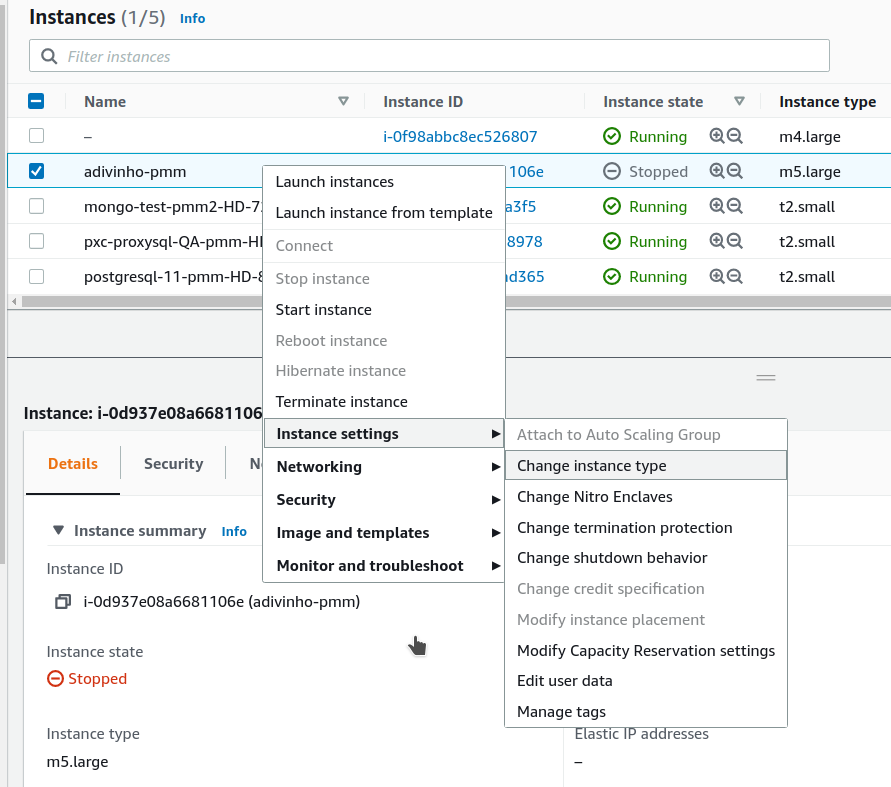The height and width of the screenshot is (787, 891).
Task: Check the mongo-test-pmm2 instance checkbox
Action: tap(37, 206)
